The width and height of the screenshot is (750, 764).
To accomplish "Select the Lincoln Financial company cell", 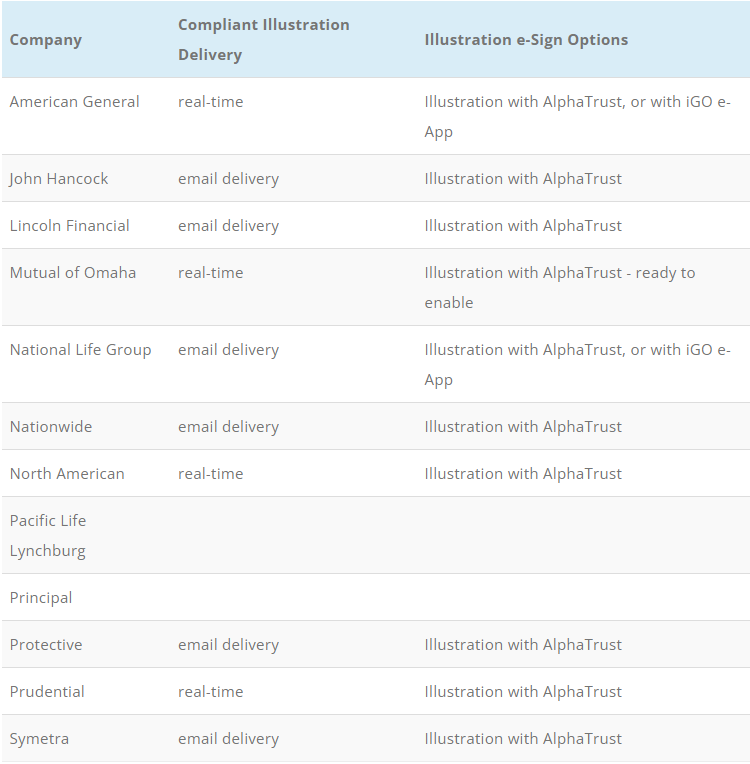I will coord(70,226).
